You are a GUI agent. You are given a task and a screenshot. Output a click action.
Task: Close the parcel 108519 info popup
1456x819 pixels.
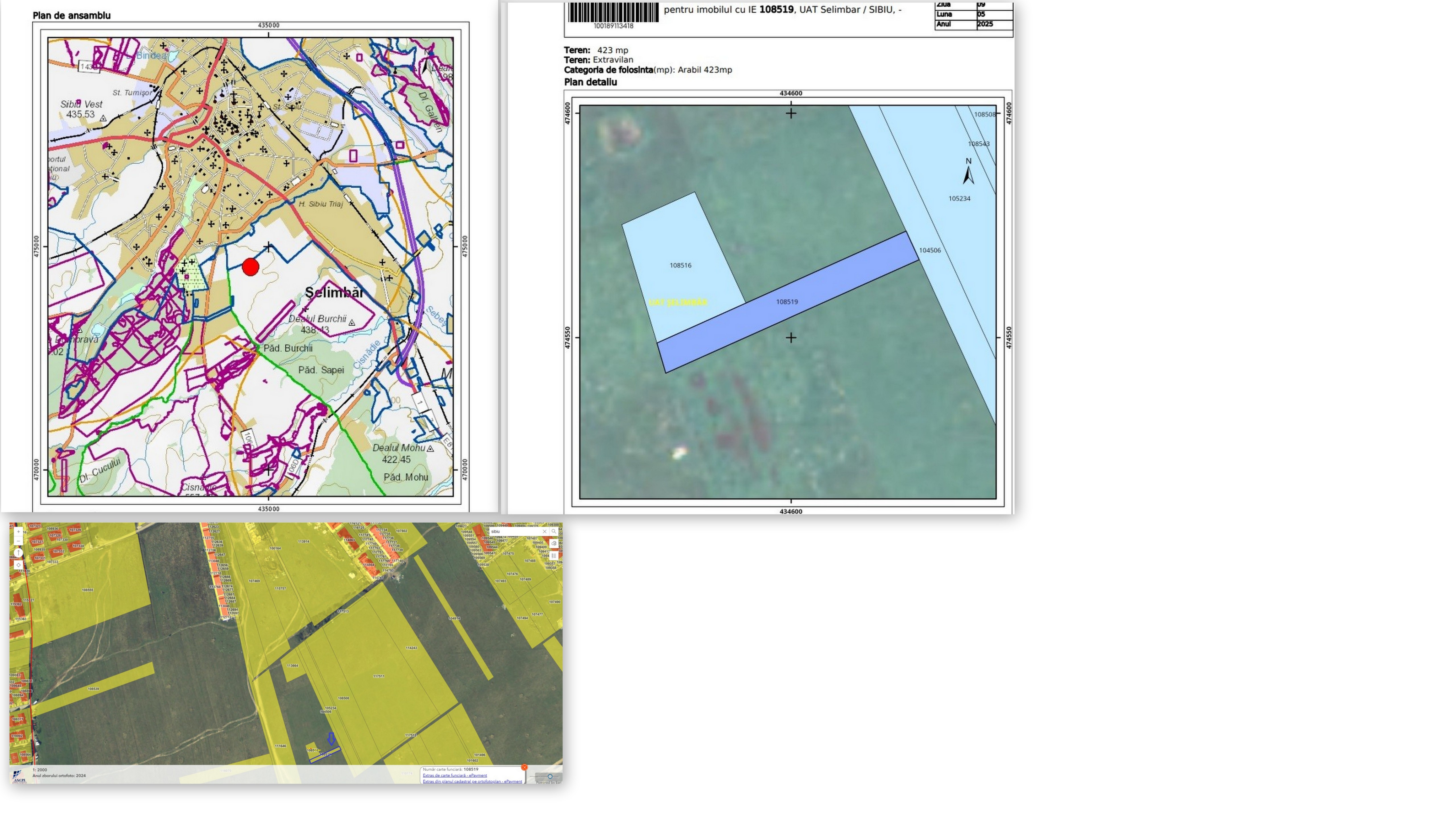pos(524,768)
